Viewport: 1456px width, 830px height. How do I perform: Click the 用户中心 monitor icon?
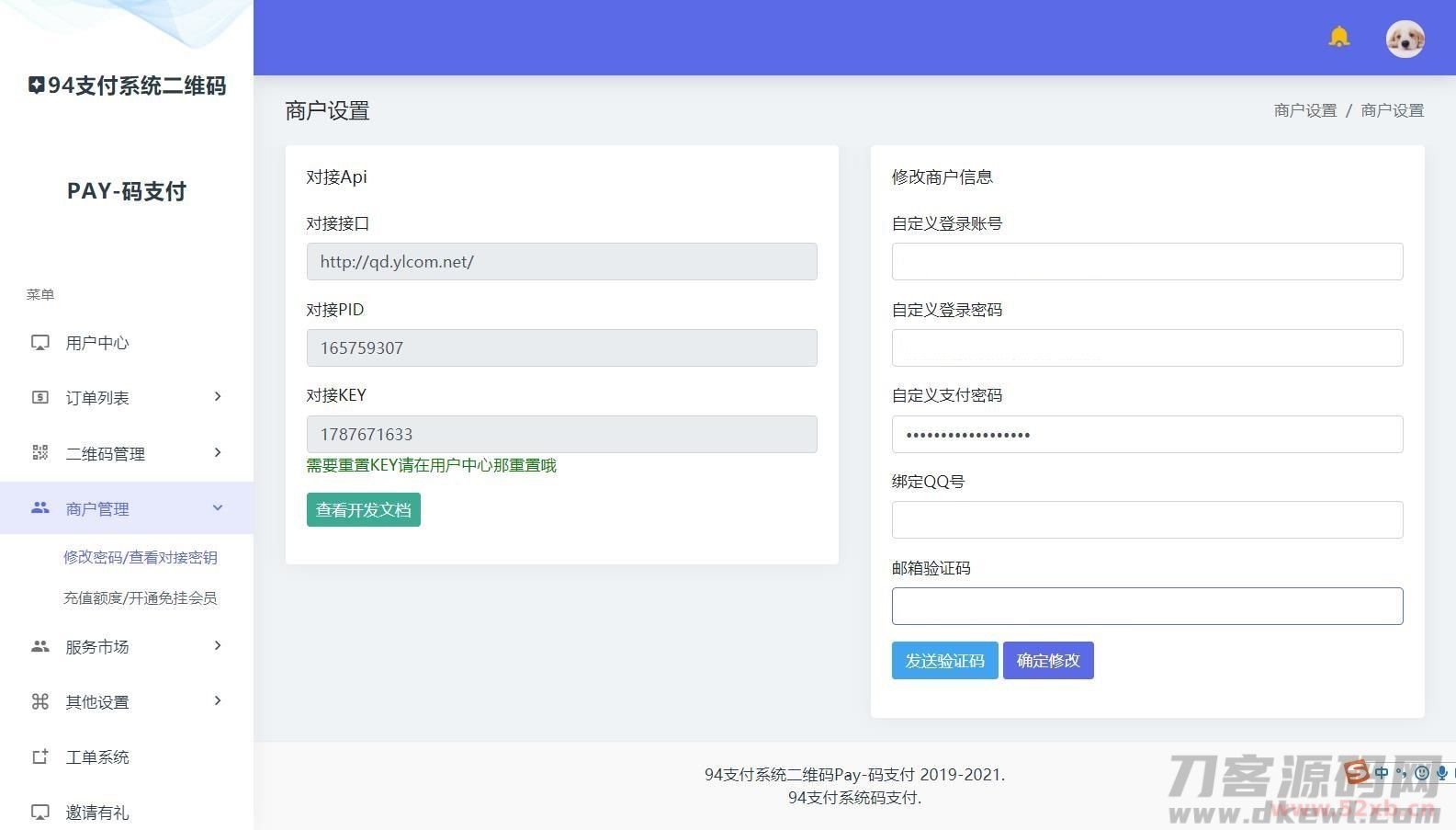click(40, 343)
